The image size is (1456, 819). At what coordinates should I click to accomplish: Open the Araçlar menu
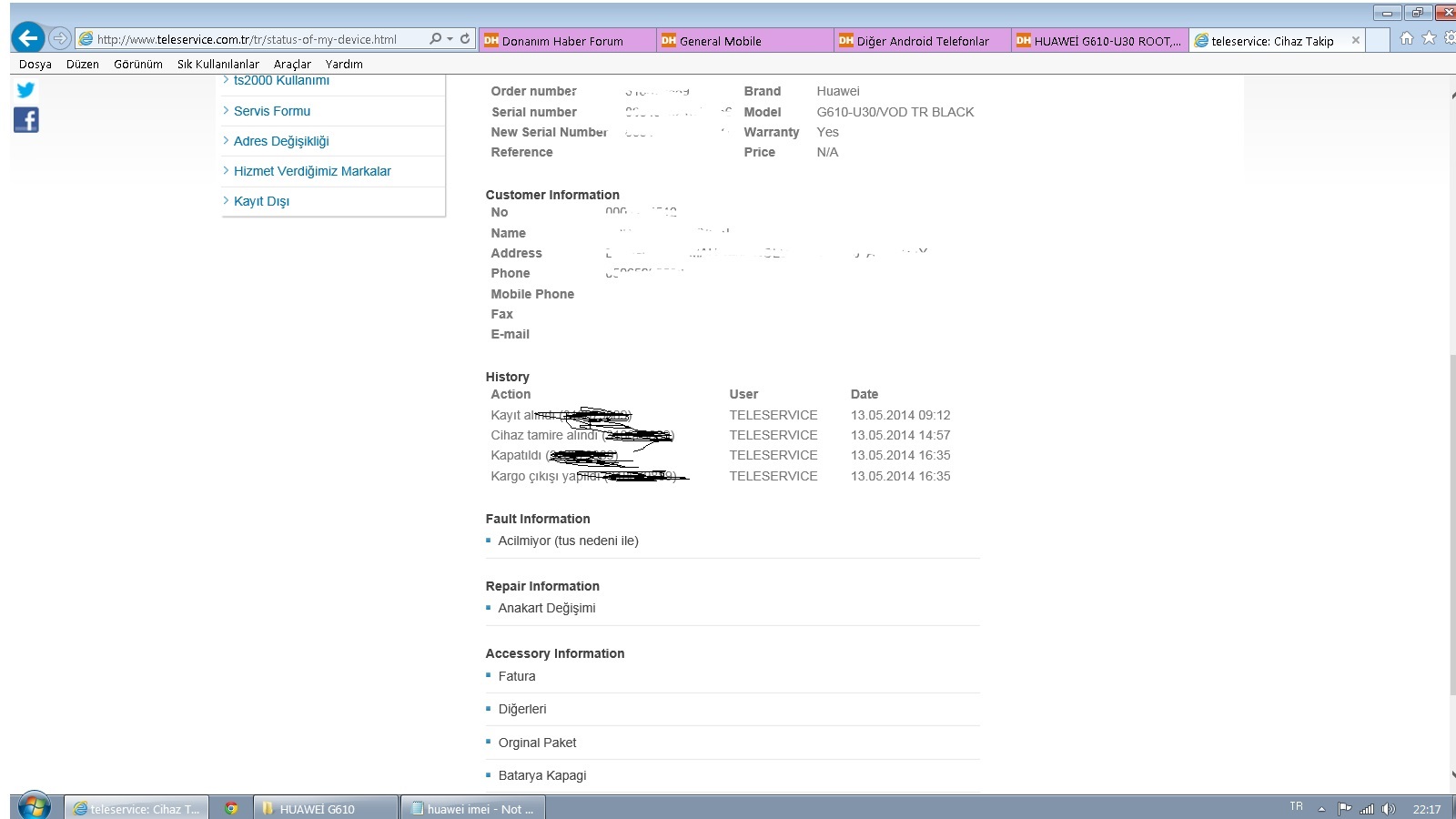(x=292, y=64)
